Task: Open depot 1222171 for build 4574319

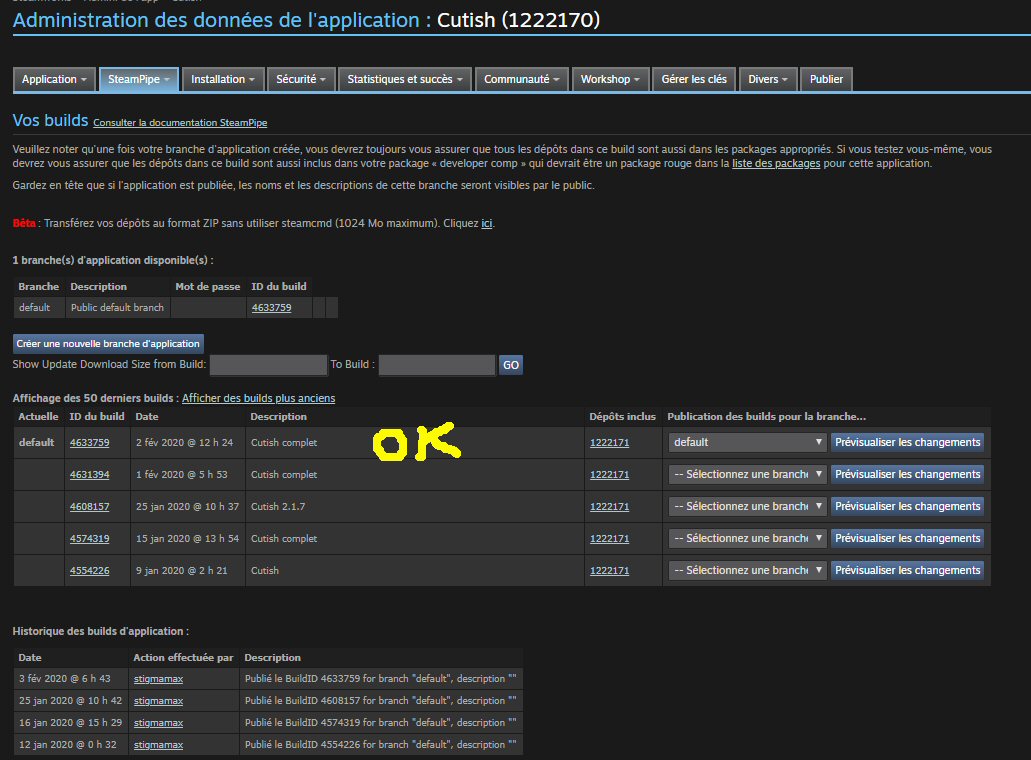Action: (610, 538)
